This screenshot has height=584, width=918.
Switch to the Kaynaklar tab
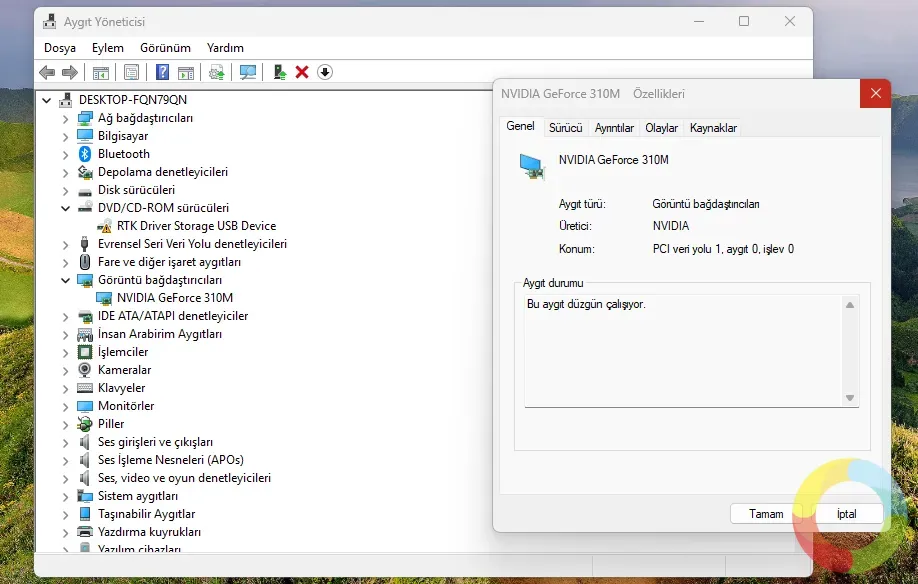[x=713, y=128]
